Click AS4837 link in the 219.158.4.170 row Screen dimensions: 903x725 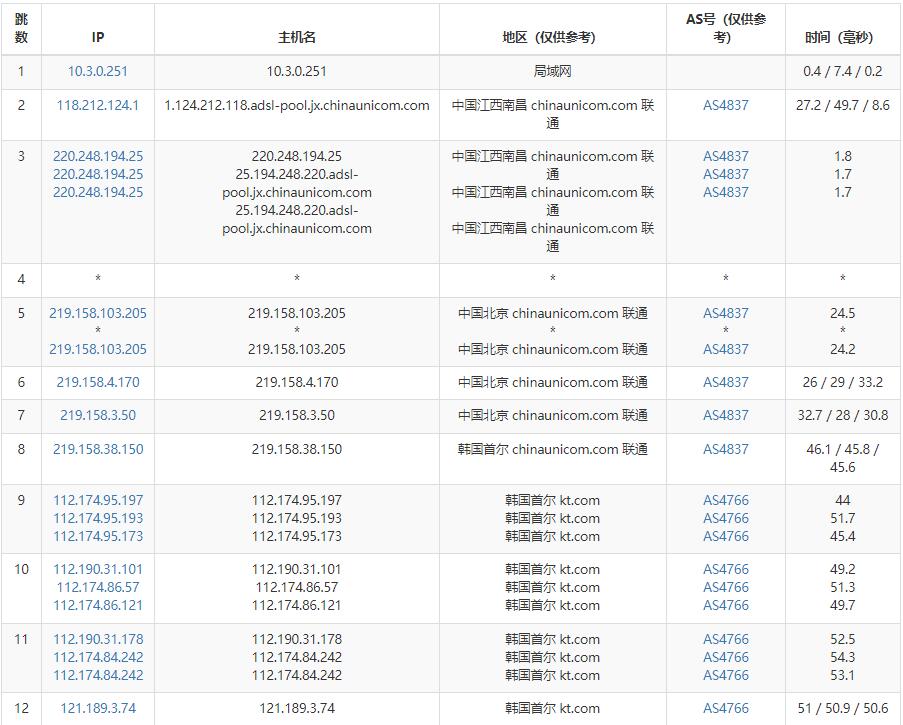pos(726,382)
